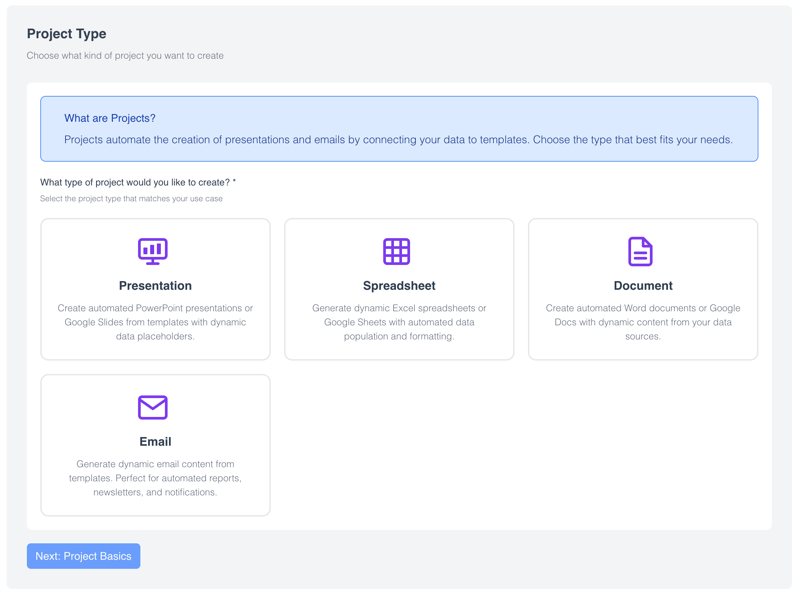
Task: Click the Email envelope icon
Action: pyautogui.click(x=153, y=407)
